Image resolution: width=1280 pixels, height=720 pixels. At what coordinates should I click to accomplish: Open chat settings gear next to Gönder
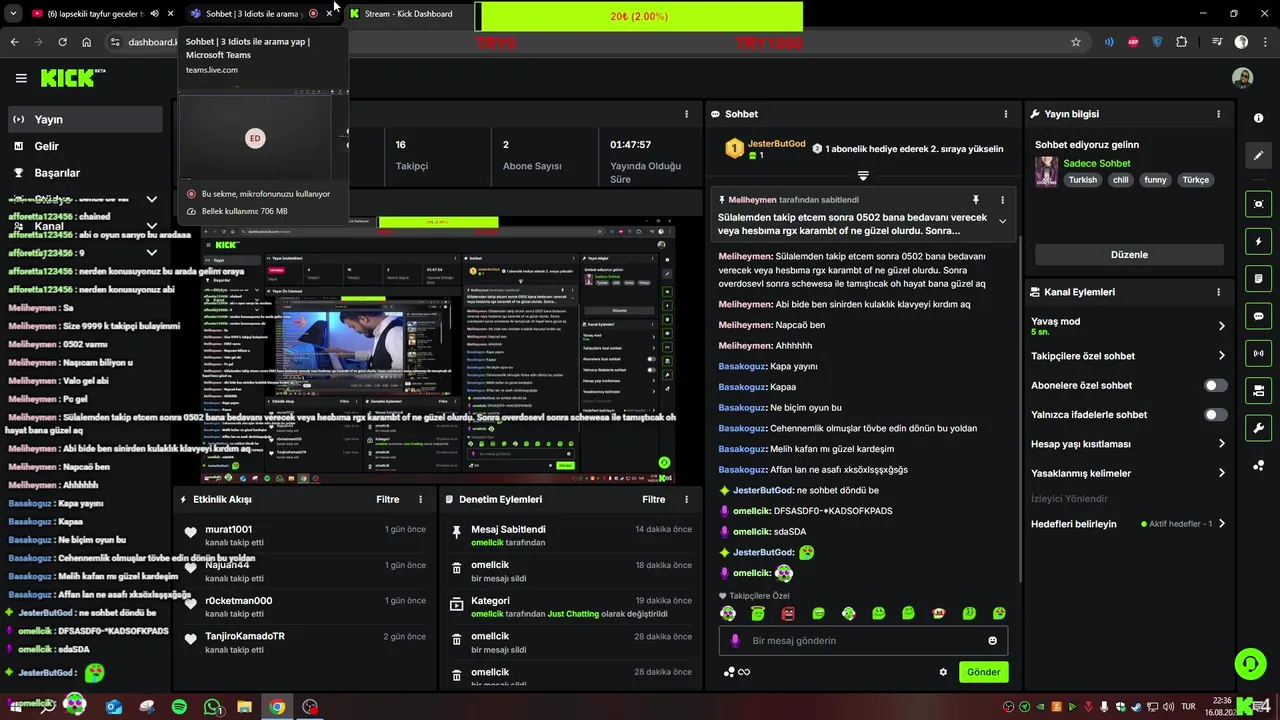(943, 672)
